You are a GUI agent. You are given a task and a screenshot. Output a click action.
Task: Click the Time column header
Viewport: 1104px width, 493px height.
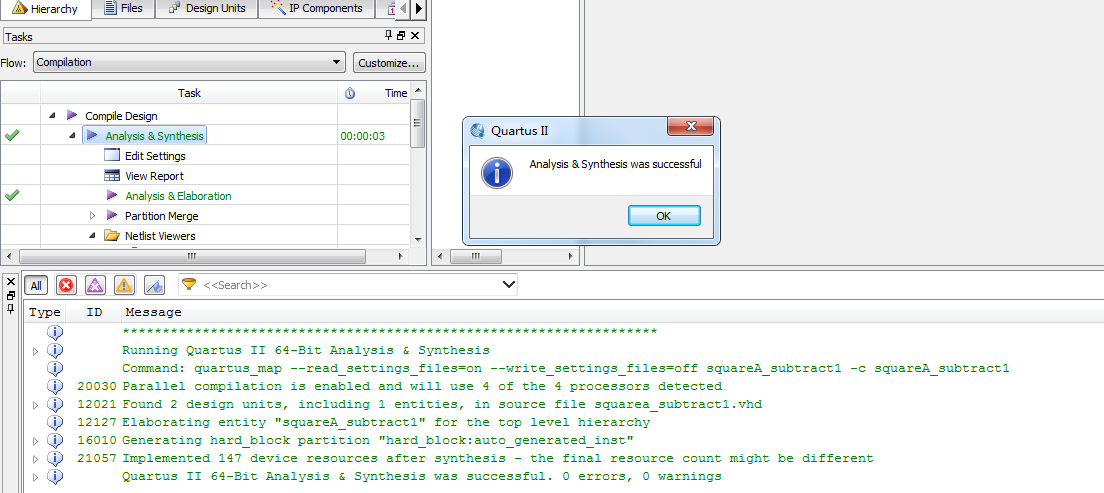click(x=396, y=93)
